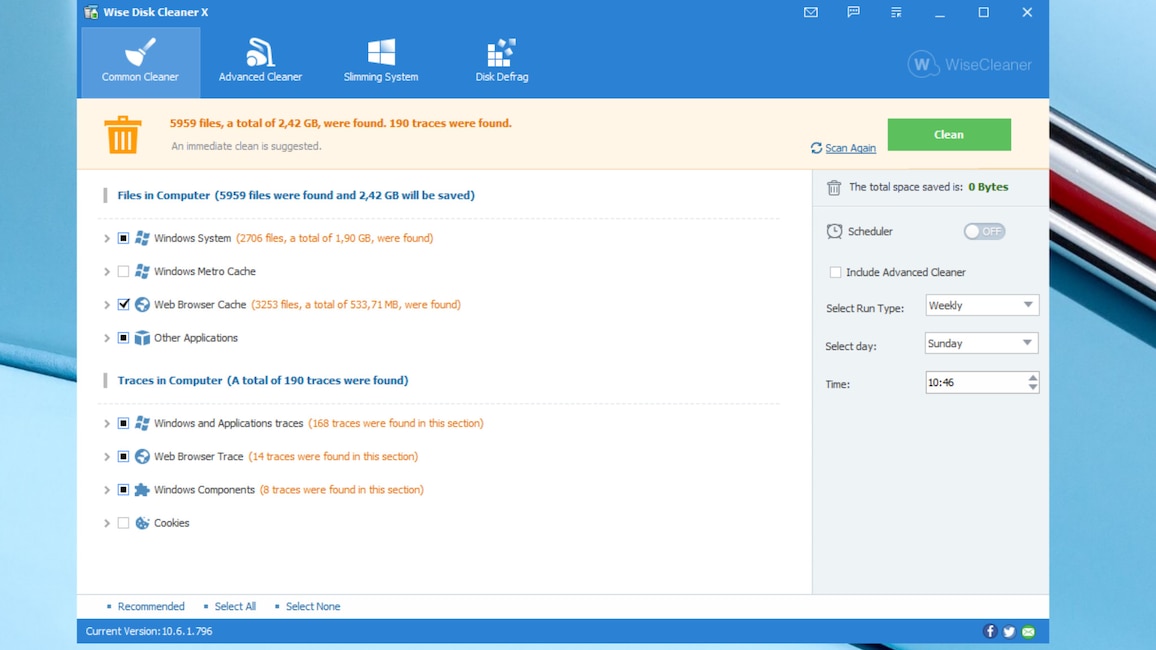Screen dimensions: 1156x650
Task: Click the Windows and Applications traces icon
Action: 142,423
